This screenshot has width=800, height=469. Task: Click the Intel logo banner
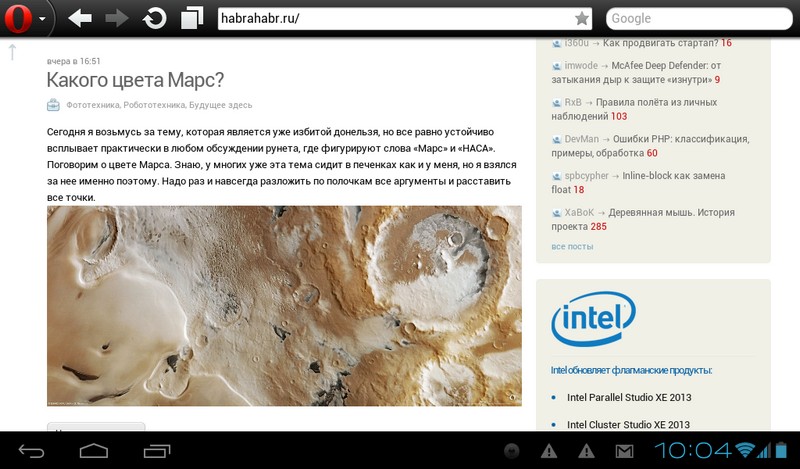tap(593, 319)
